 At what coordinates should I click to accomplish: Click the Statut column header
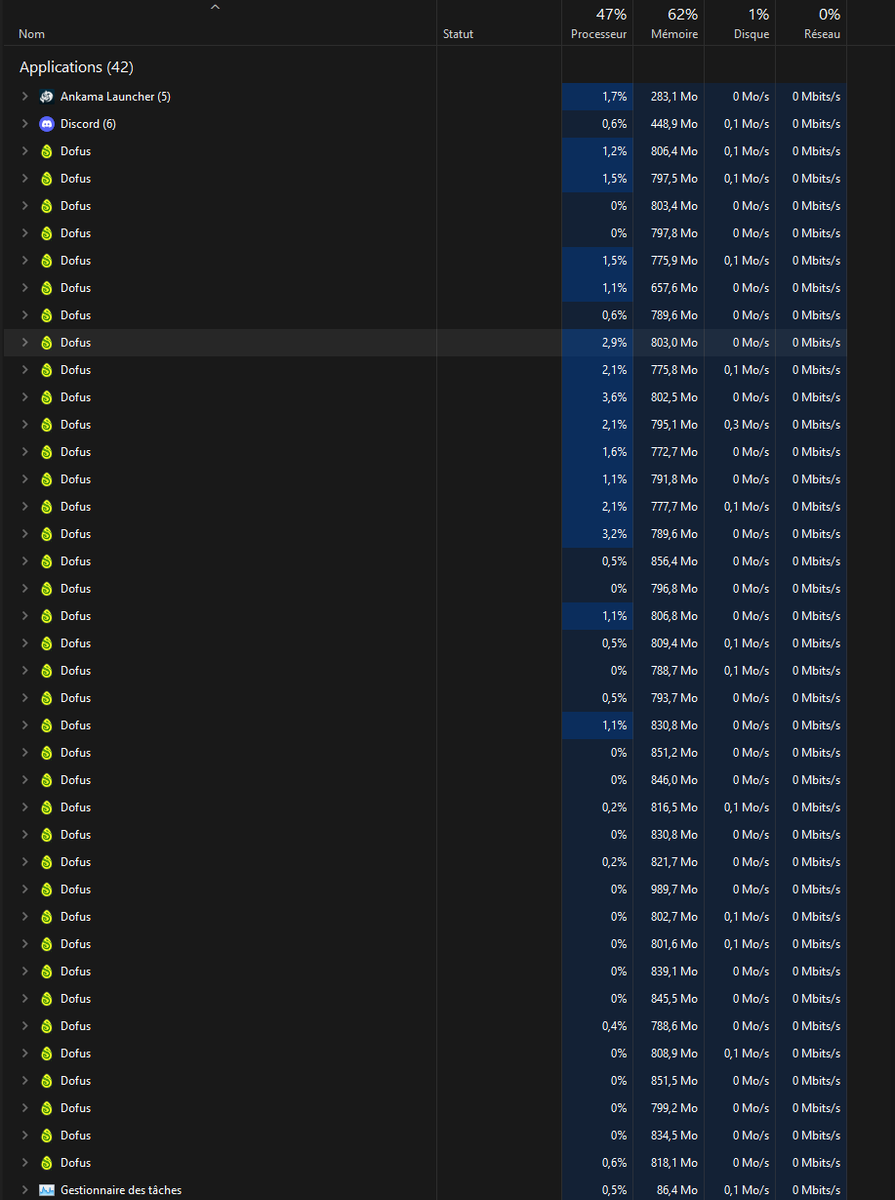[x=458, y=33]
